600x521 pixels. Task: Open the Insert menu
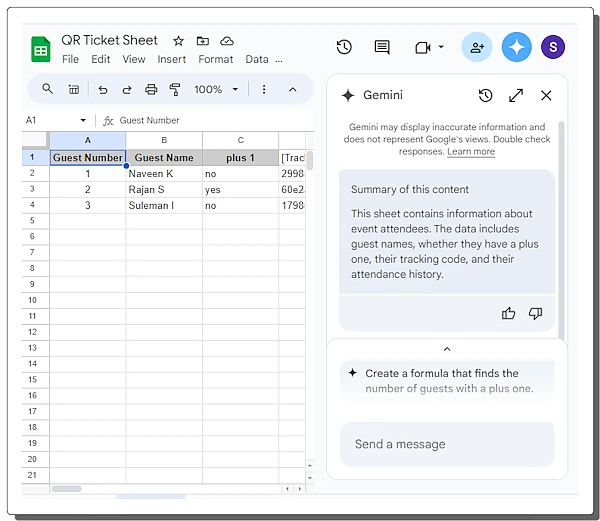(x=171, y=59)
